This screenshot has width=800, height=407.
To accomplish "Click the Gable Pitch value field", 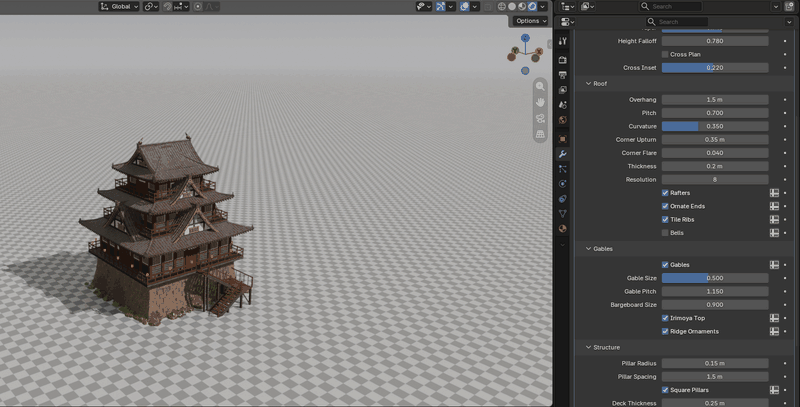I will 715,291.
